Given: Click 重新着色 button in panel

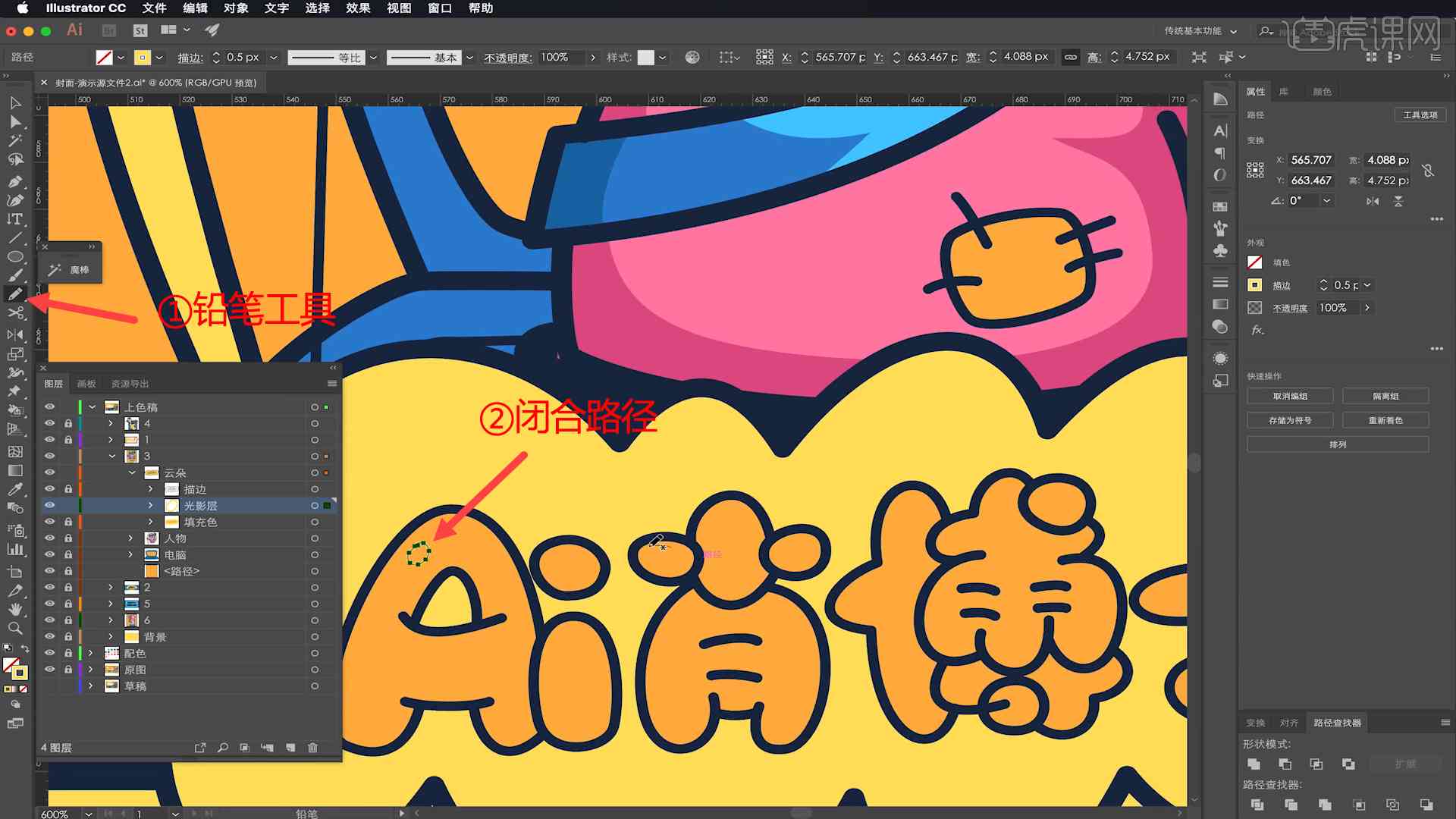Looking at the screenshot, I should click(x=1385, y=420).
